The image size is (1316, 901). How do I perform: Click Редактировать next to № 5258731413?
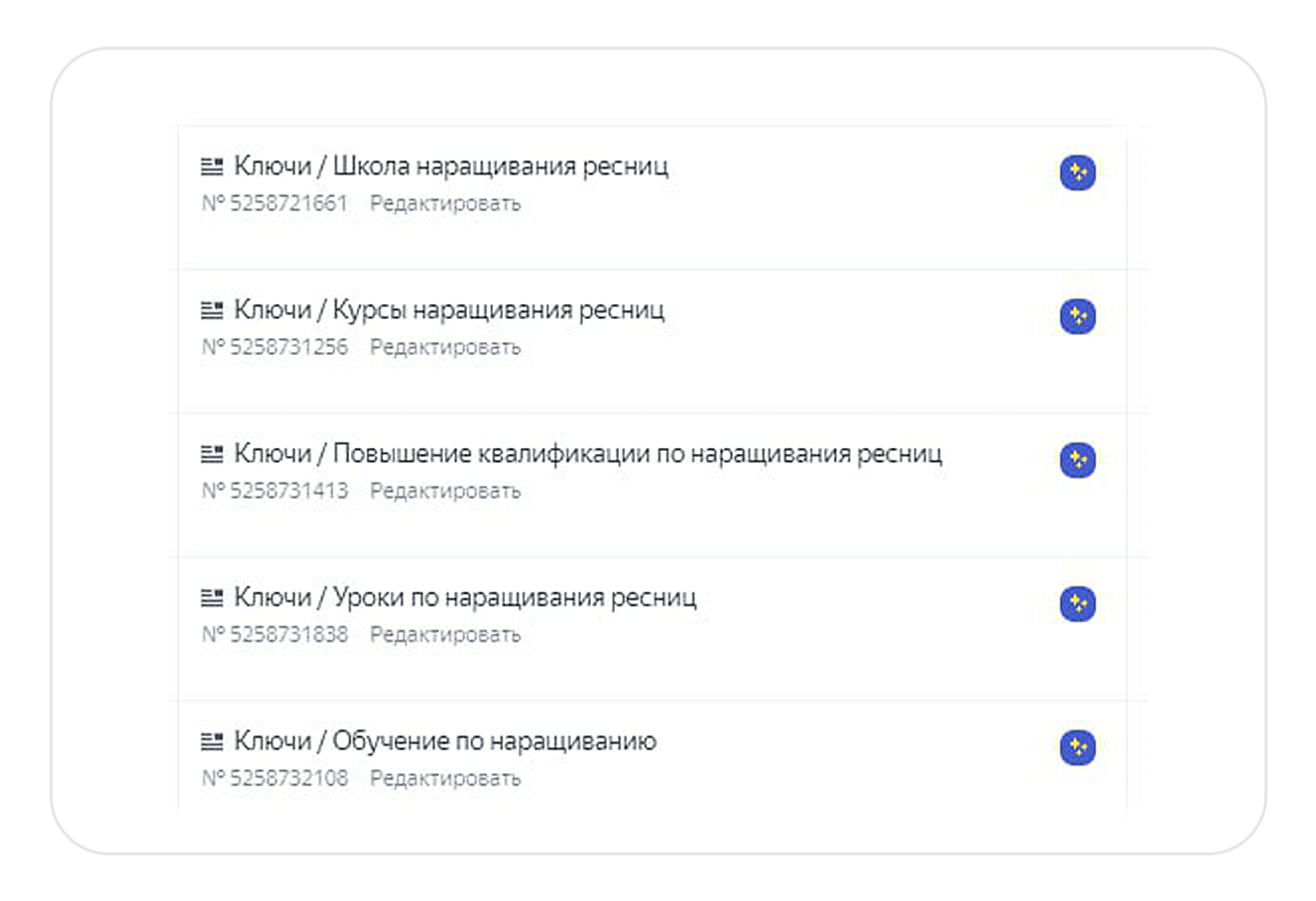tap(444, 492)
